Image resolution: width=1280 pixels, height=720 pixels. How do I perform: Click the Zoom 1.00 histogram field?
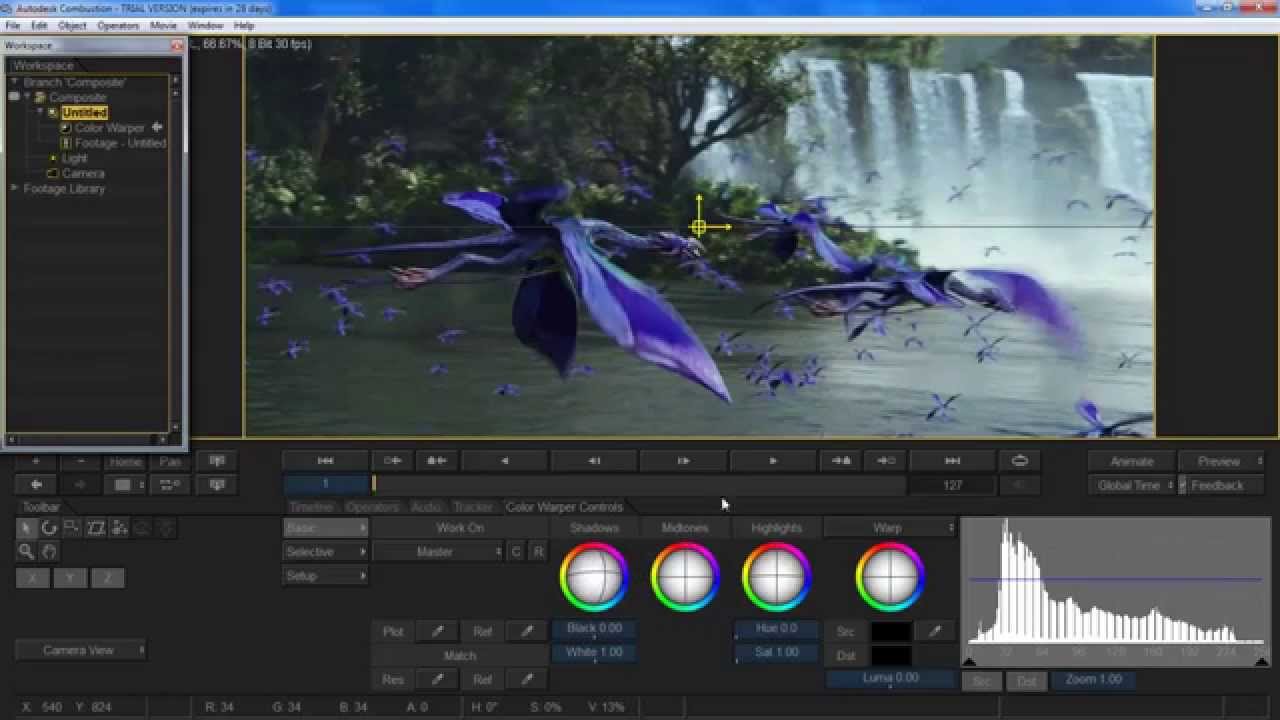click(x=1093, y=680)
